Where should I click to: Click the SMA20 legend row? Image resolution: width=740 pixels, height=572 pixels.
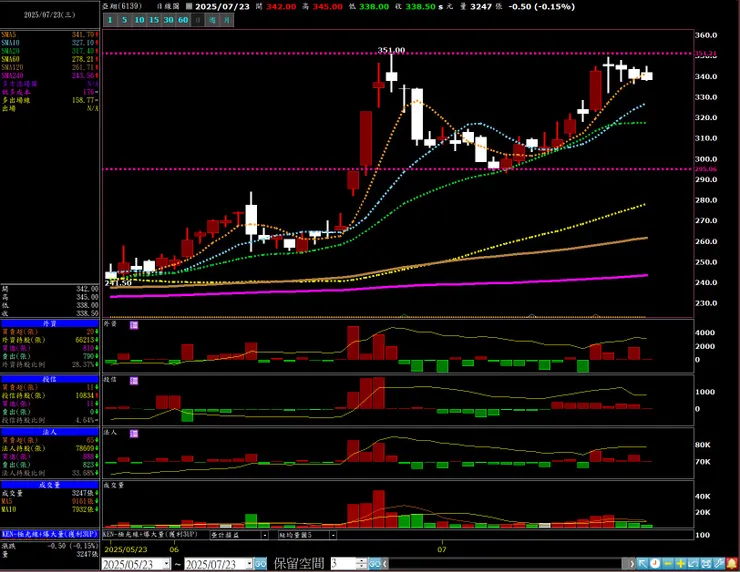pos(50,51)
